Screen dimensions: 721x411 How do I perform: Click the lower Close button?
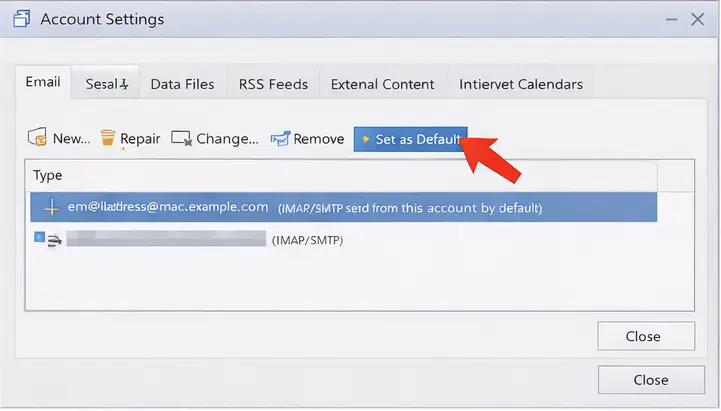651,380
